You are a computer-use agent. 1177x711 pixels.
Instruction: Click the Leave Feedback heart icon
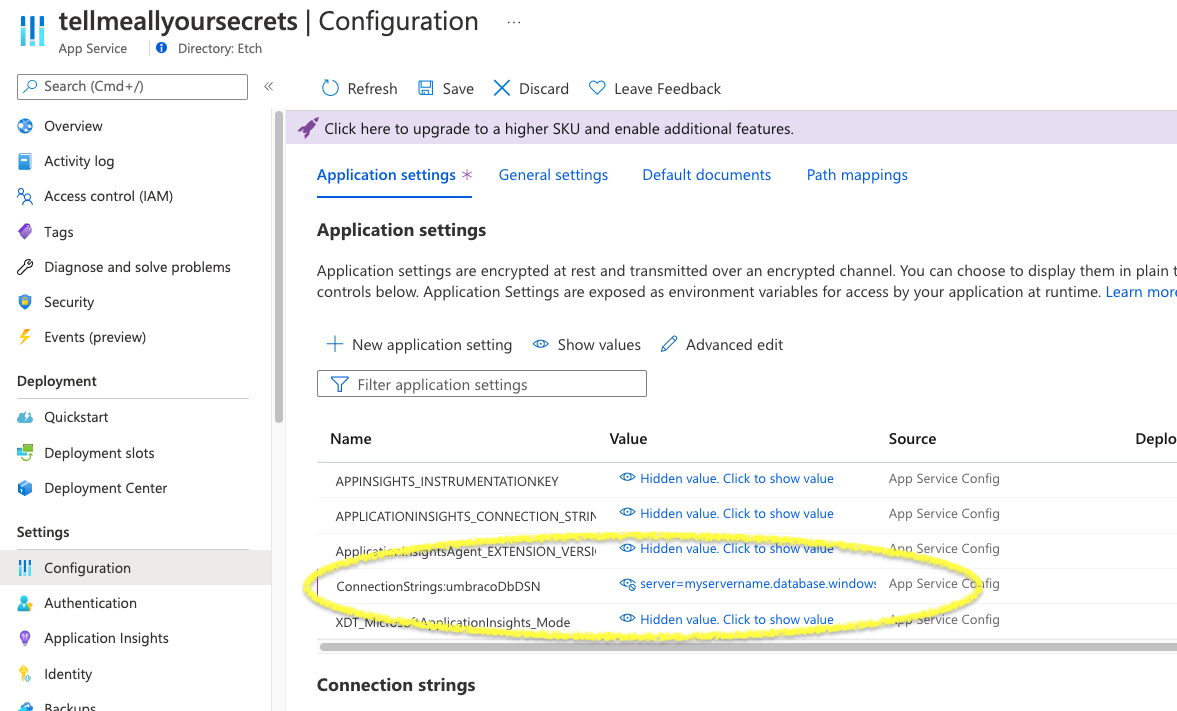point(597,88)
